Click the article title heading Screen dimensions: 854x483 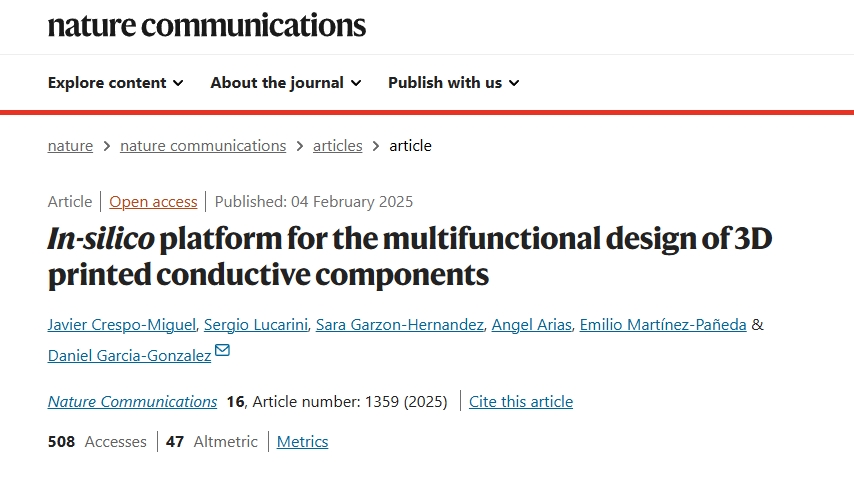(410, 256)
